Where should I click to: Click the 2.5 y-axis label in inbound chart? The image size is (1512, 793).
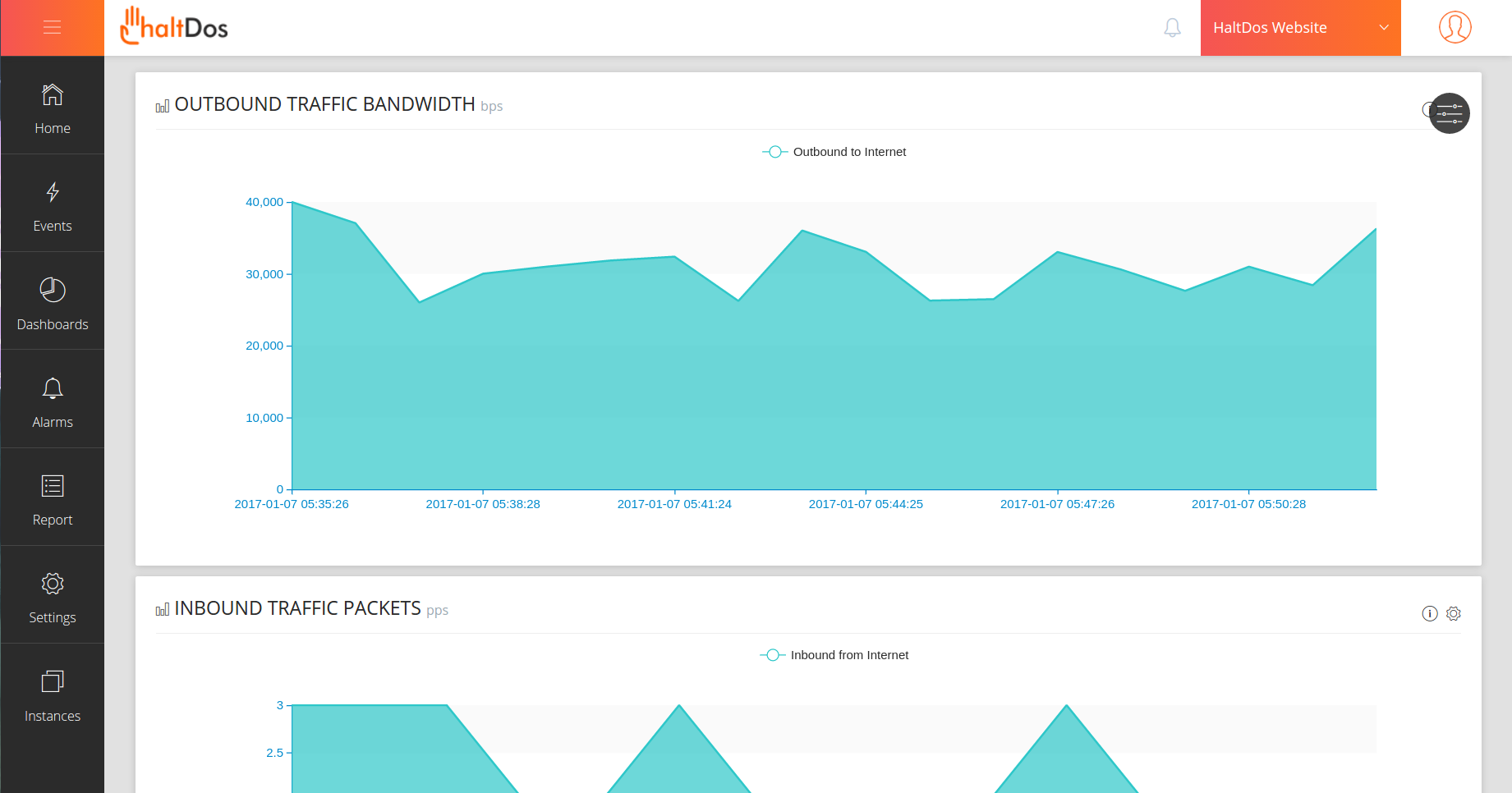[x=274, y=753]
